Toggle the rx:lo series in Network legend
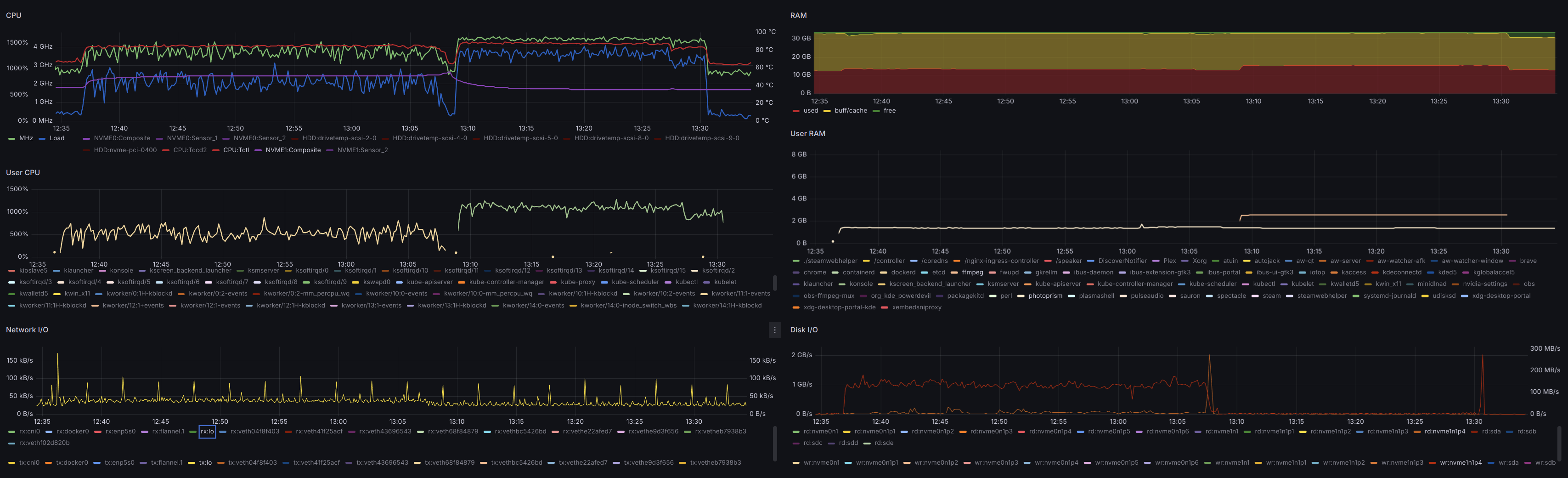 [207, 432]
